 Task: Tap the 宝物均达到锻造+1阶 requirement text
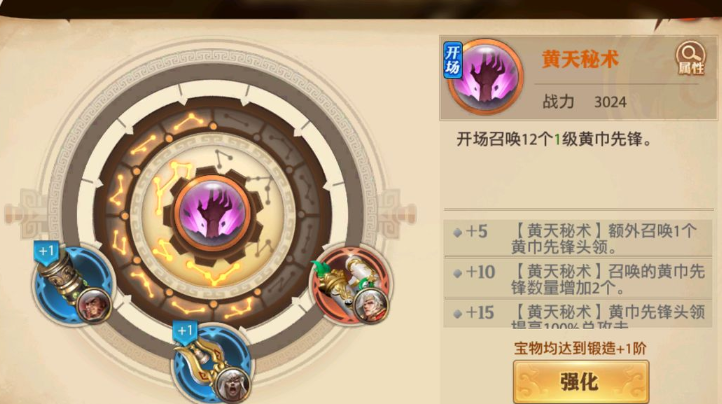pos(580,348)
